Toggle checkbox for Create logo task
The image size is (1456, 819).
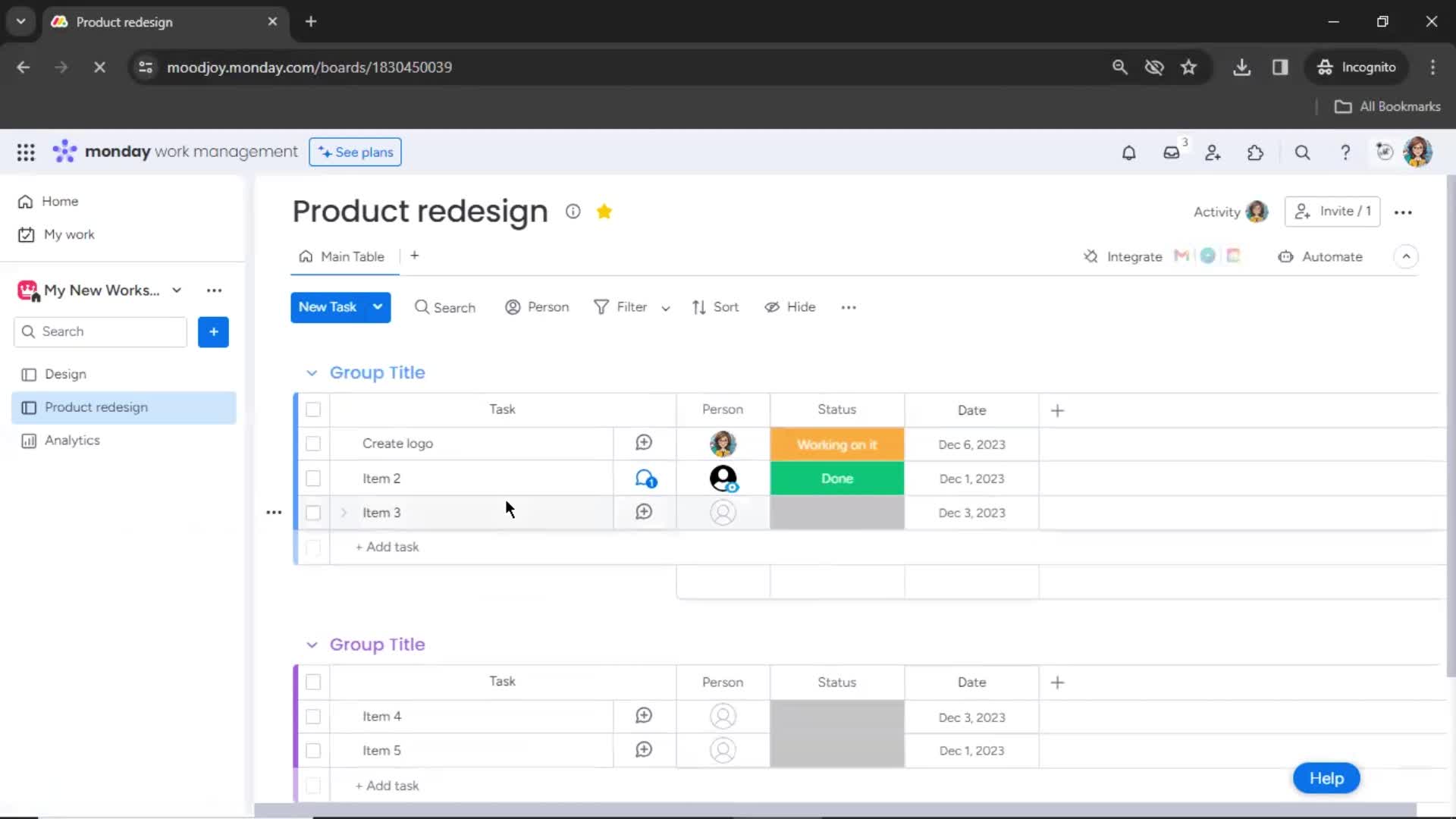point(313,443)
